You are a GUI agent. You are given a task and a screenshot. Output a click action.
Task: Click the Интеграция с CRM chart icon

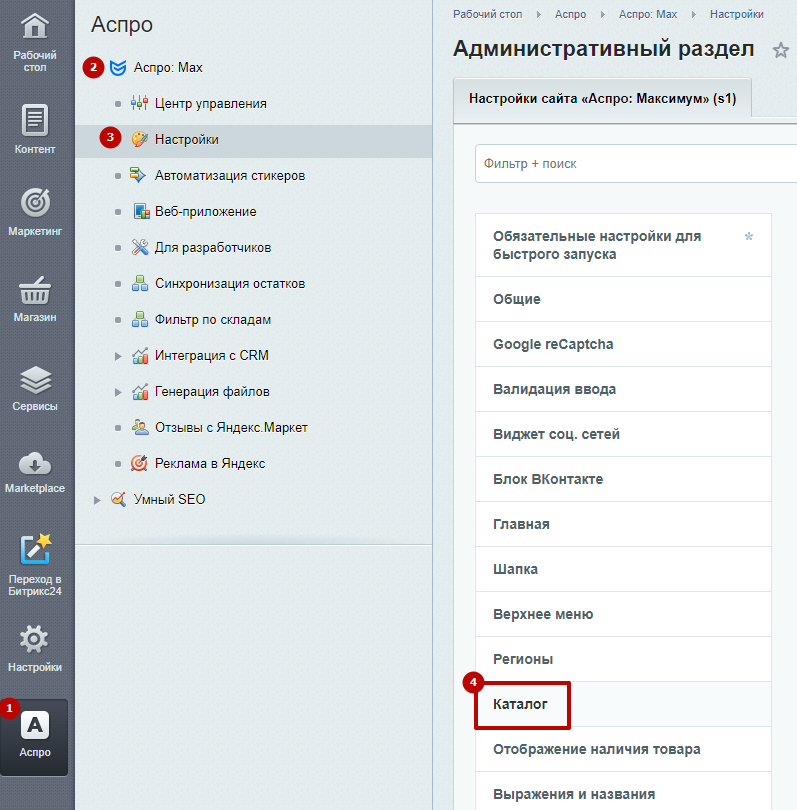click(x=140, y=355)
